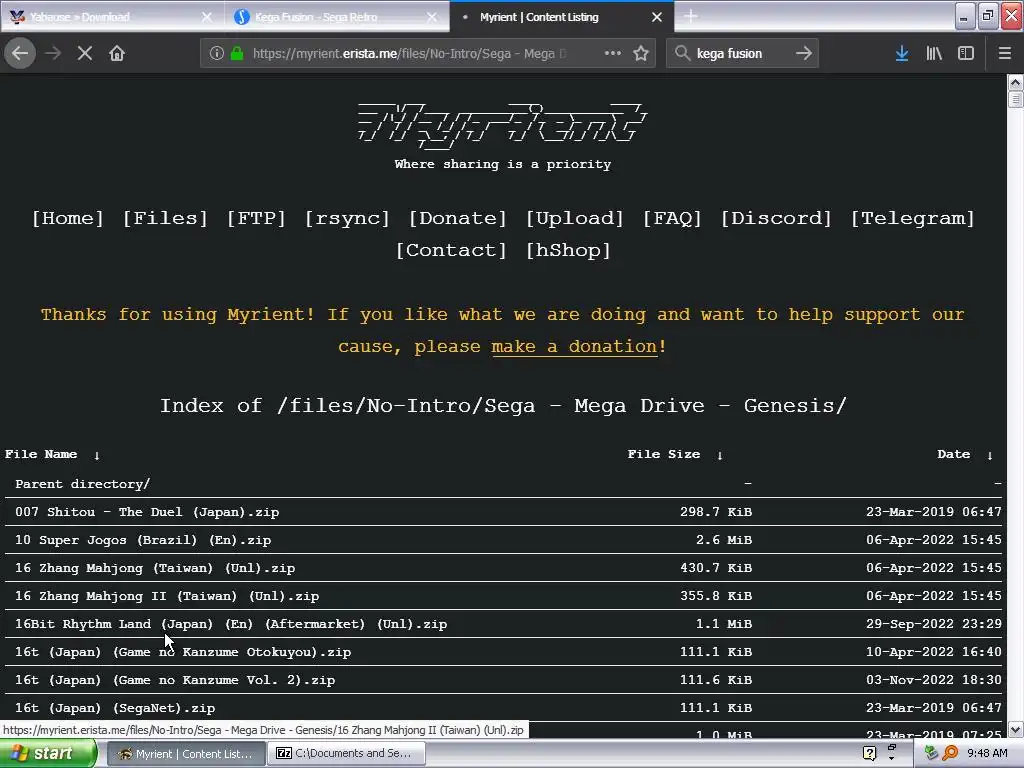The width and height of the screenshot is (1024, 768).
Task: Go to Parent directory/ link
Action: (82, 484)
